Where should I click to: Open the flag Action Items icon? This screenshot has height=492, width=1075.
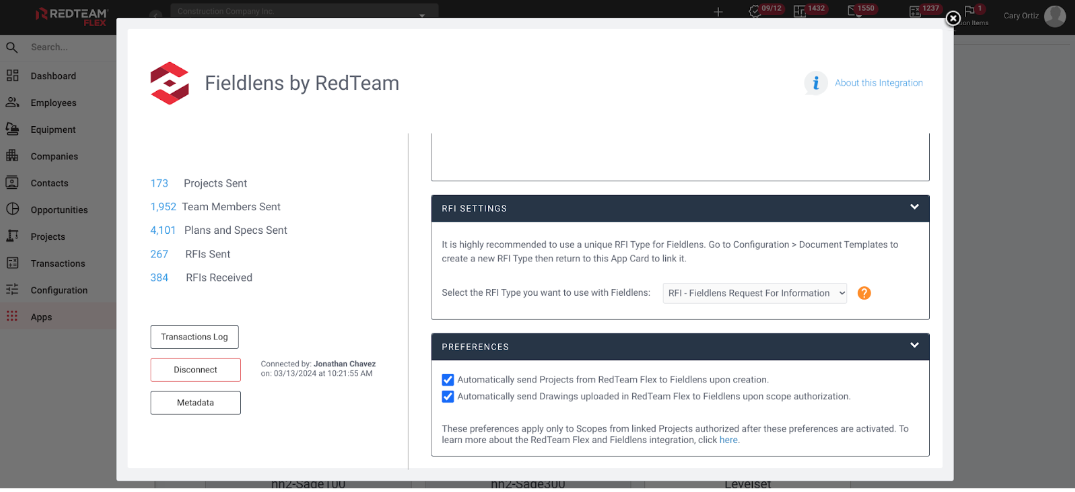pos(969,12)
